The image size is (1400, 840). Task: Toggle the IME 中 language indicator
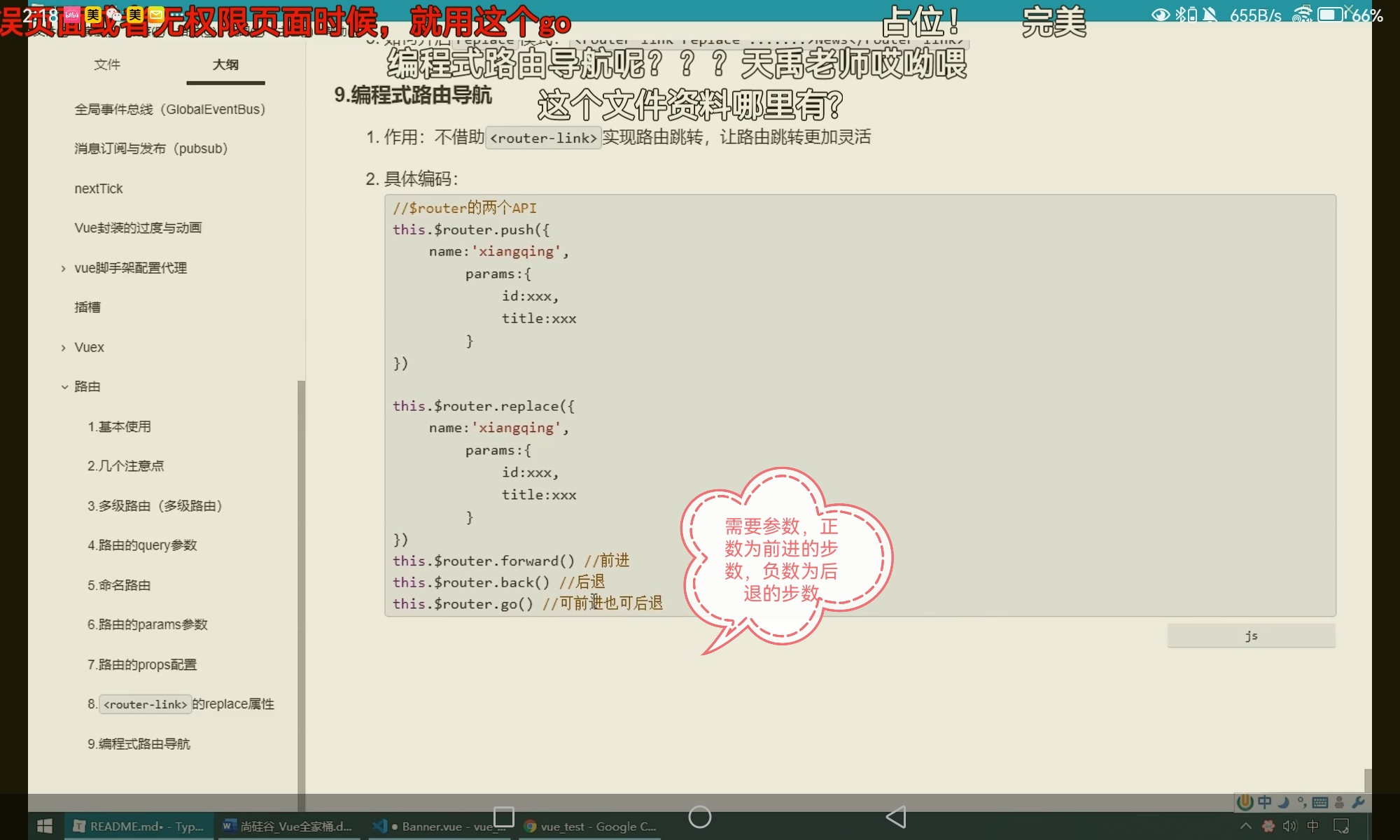point(1312,827)
